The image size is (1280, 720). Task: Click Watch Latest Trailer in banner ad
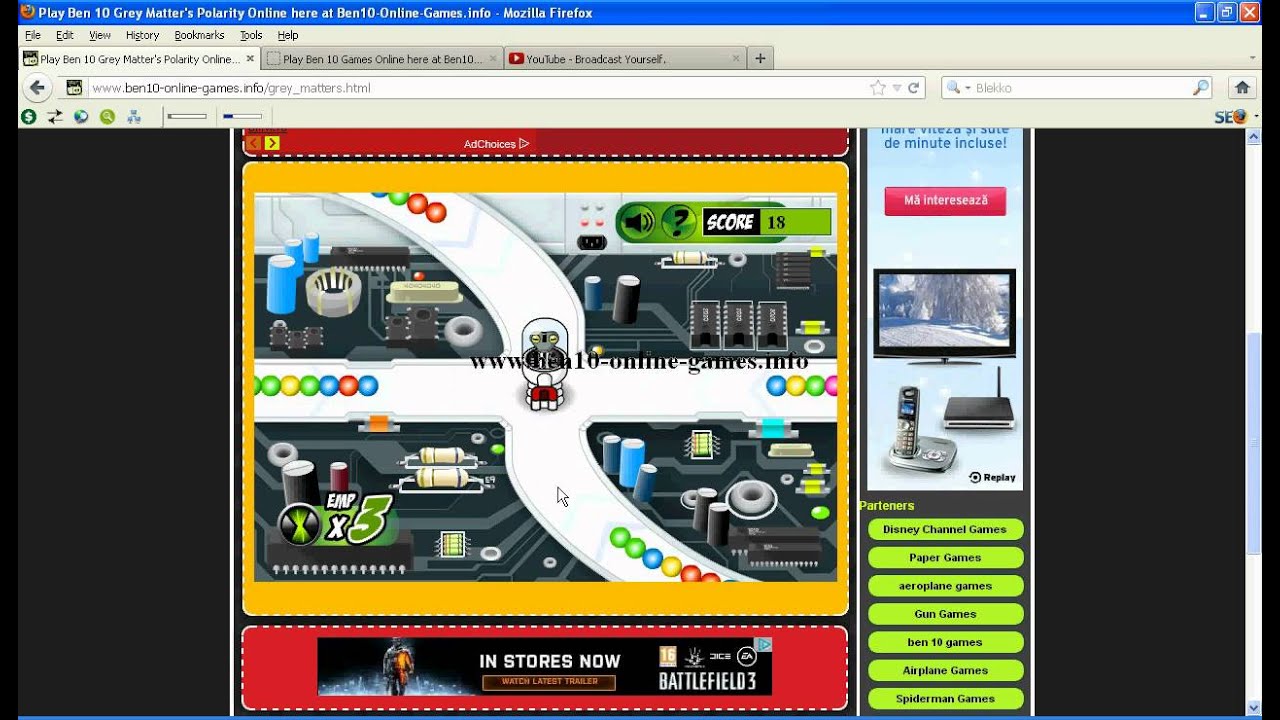coord(549,681)
